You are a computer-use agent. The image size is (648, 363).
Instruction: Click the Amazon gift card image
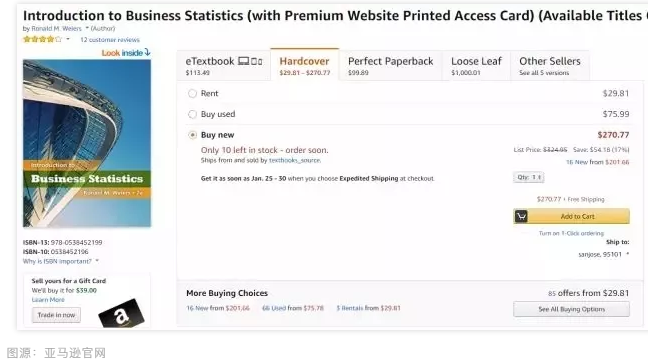[122, 313]
